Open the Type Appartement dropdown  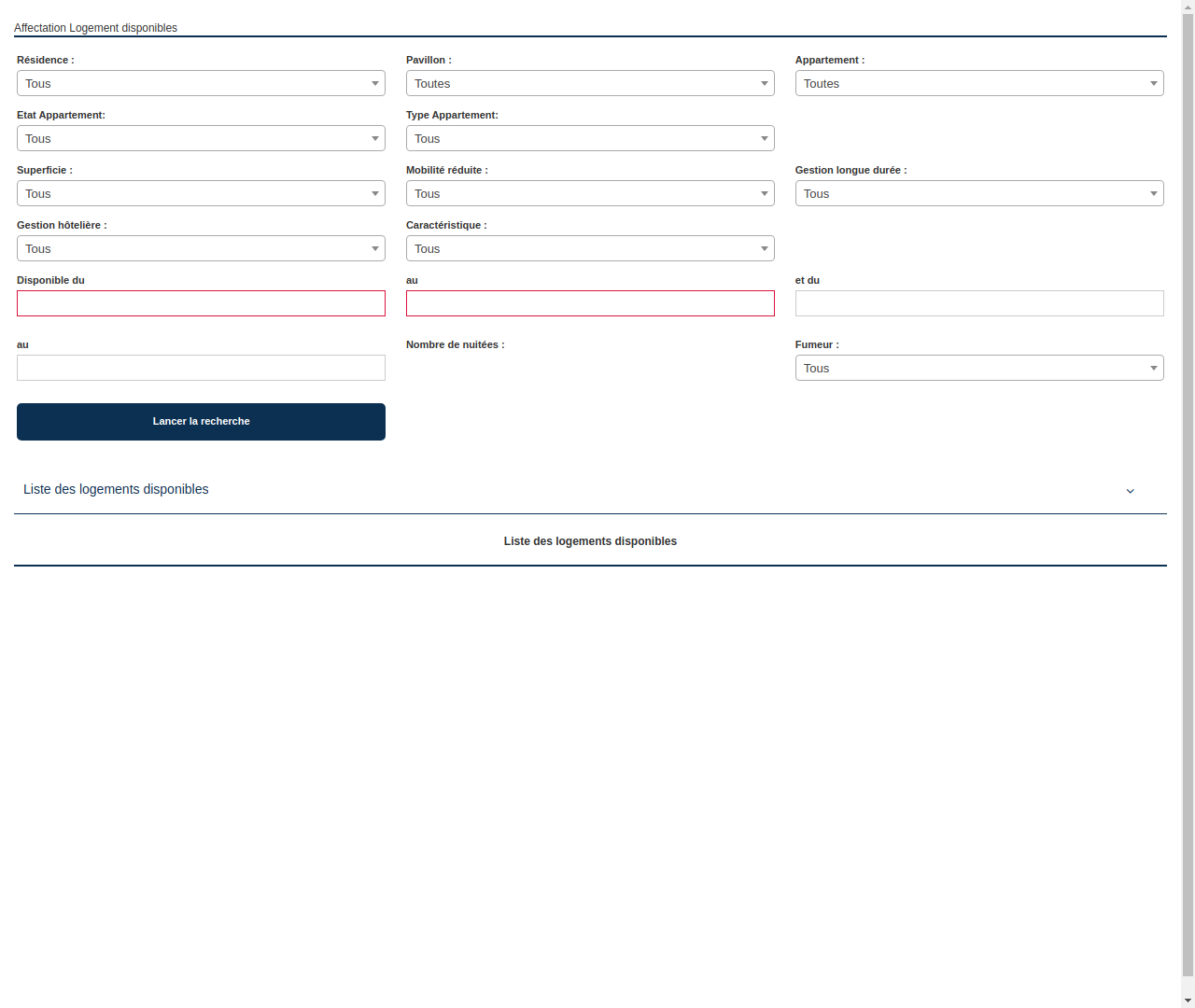590,138
